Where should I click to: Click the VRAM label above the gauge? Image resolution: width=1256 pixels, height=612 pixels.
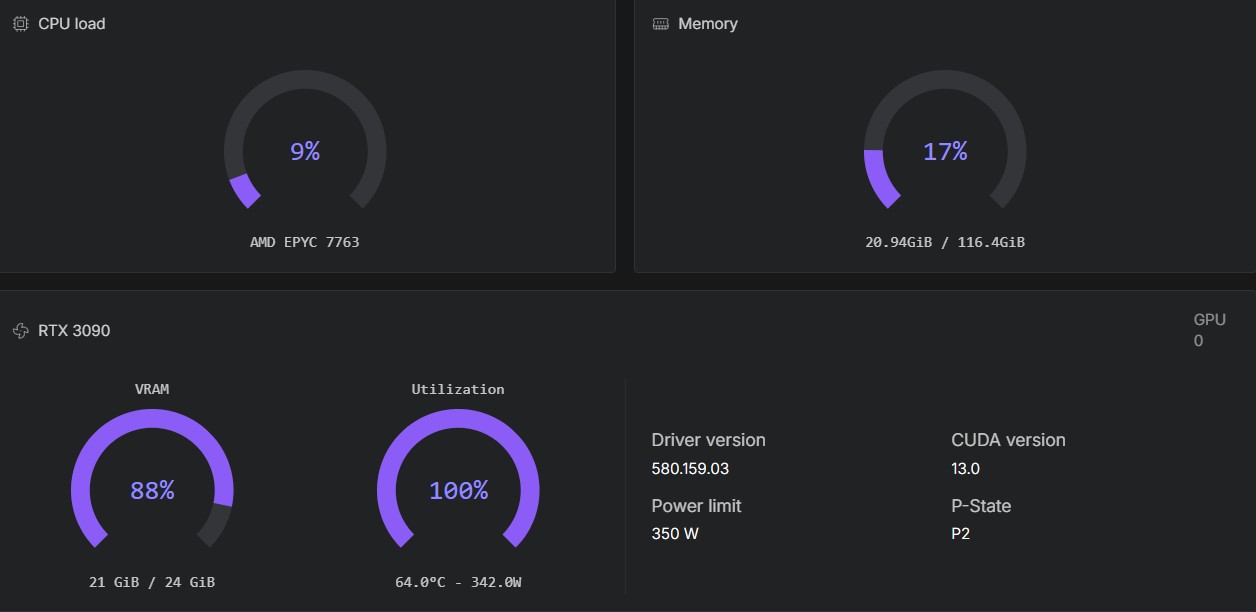(152, 389)
